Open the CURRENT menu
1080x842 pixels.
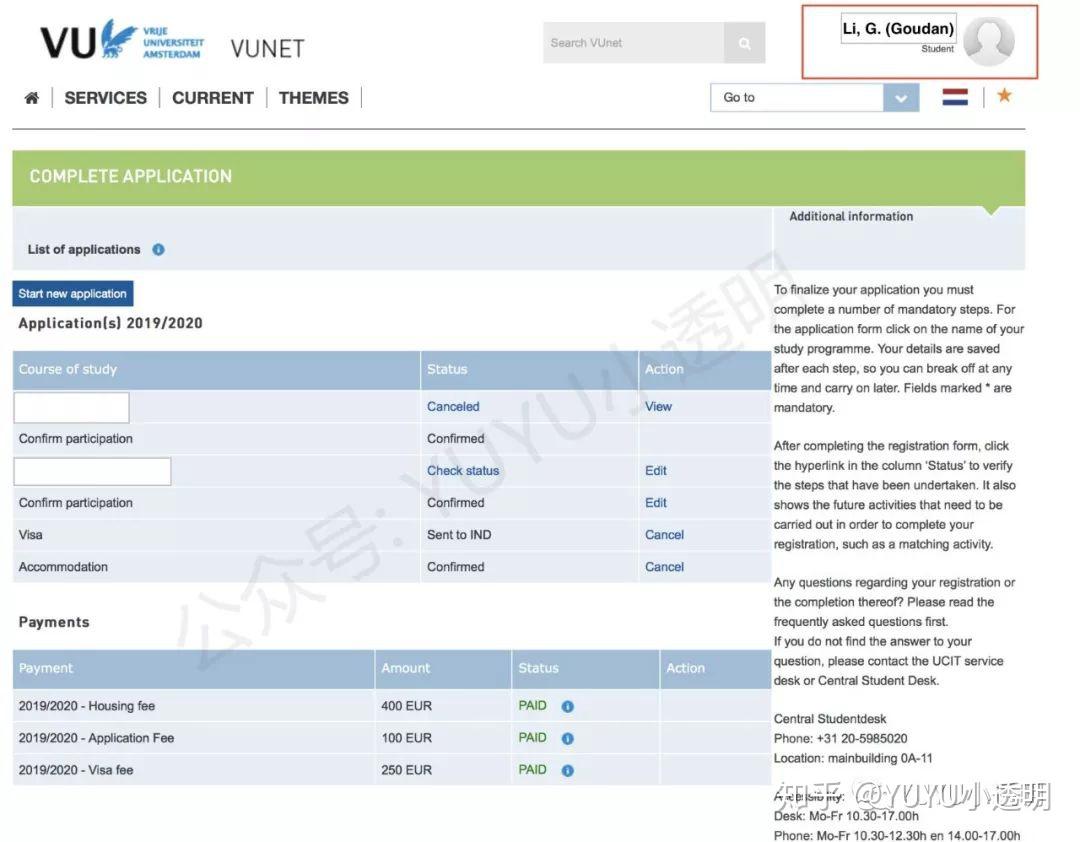[x=213, y=98]
